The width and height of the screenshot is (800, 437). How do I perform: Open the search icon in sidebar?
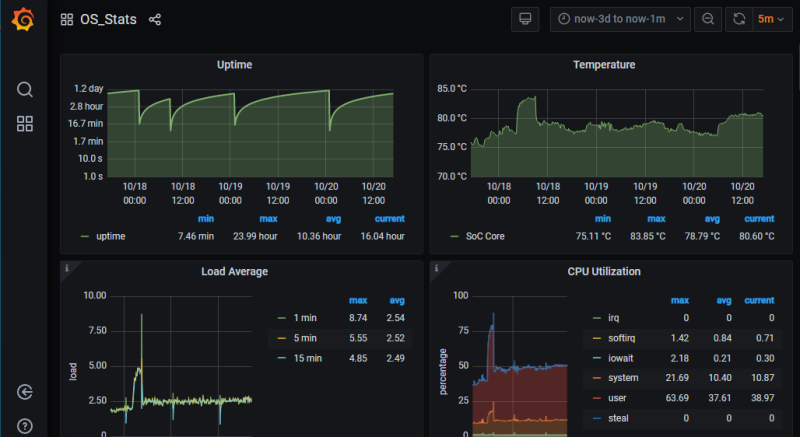(x=25, y=89)
